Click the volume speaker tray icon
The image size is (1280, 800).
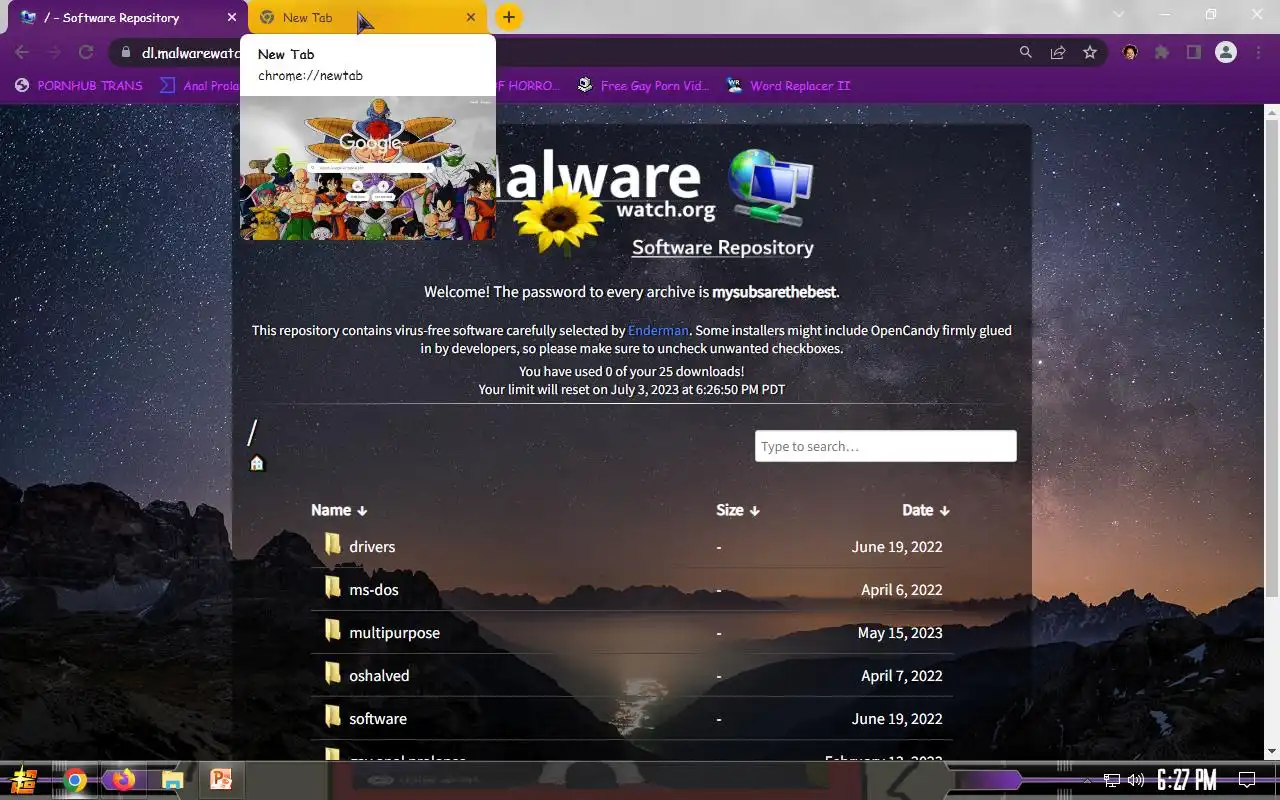coord(1136,780)
